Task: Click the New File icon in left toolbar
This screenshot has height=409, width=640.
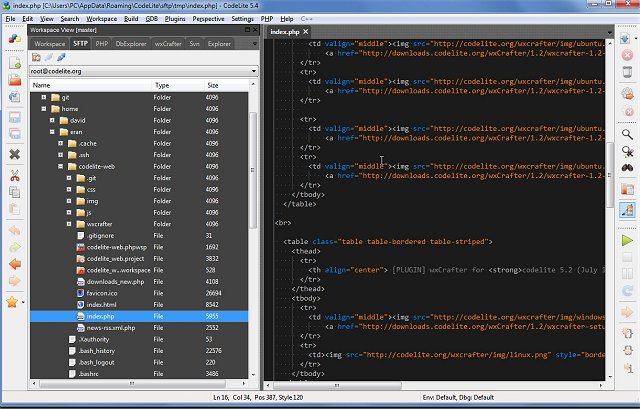Action: (x=14, y=63)
